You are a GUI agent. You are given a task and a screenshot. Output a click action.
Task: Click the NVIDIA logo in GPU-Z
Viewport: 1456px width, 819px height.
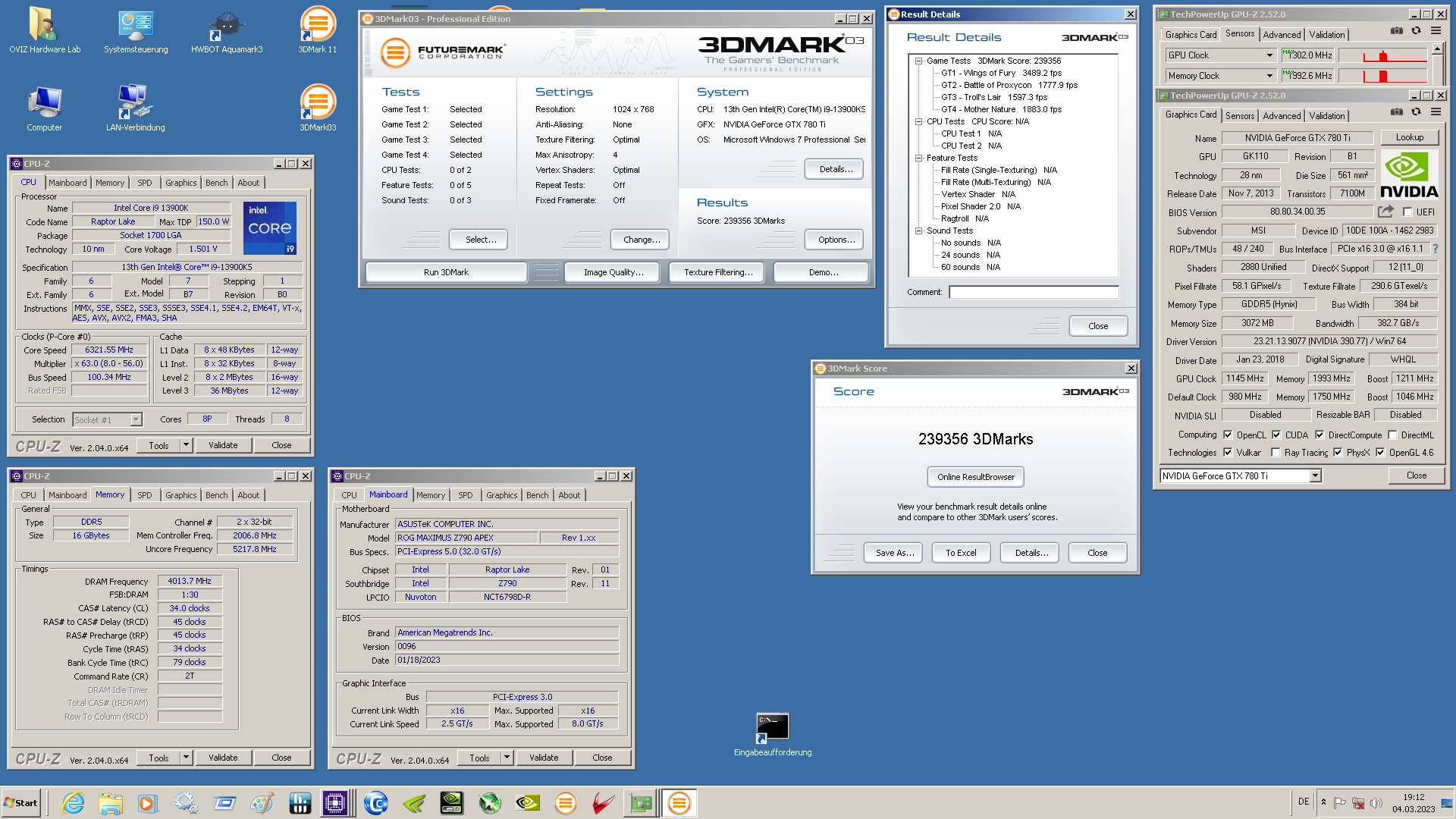click(1409, 175)
